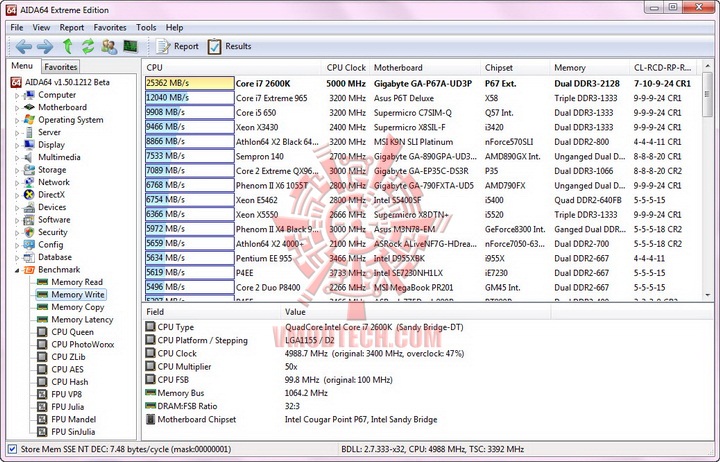Sort by the CPU Clock column header

345,68
